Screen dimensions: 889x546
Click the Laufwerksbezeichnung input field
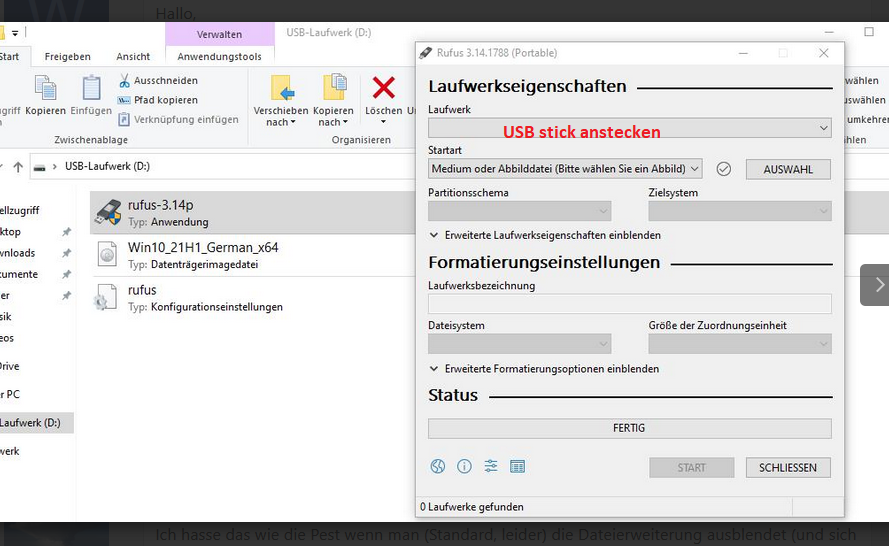pyautogui.click(x=629, y=304)
